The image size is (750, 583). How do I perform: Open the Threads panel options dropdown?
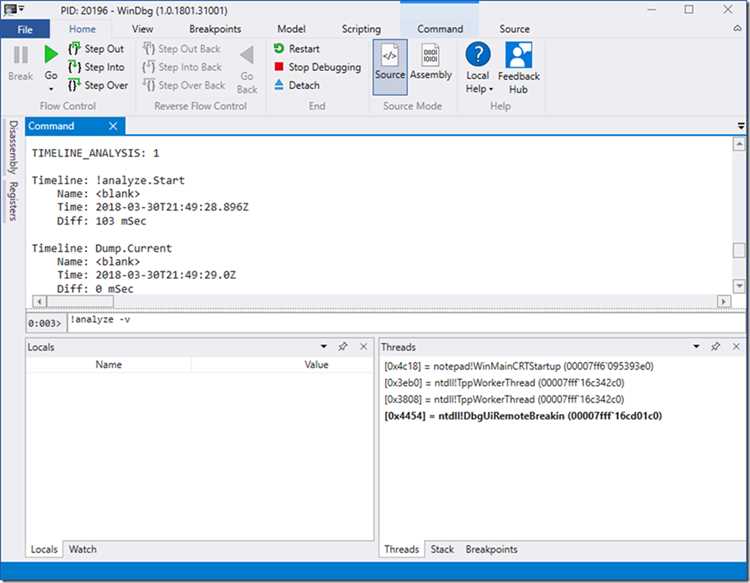pos(696,347)
